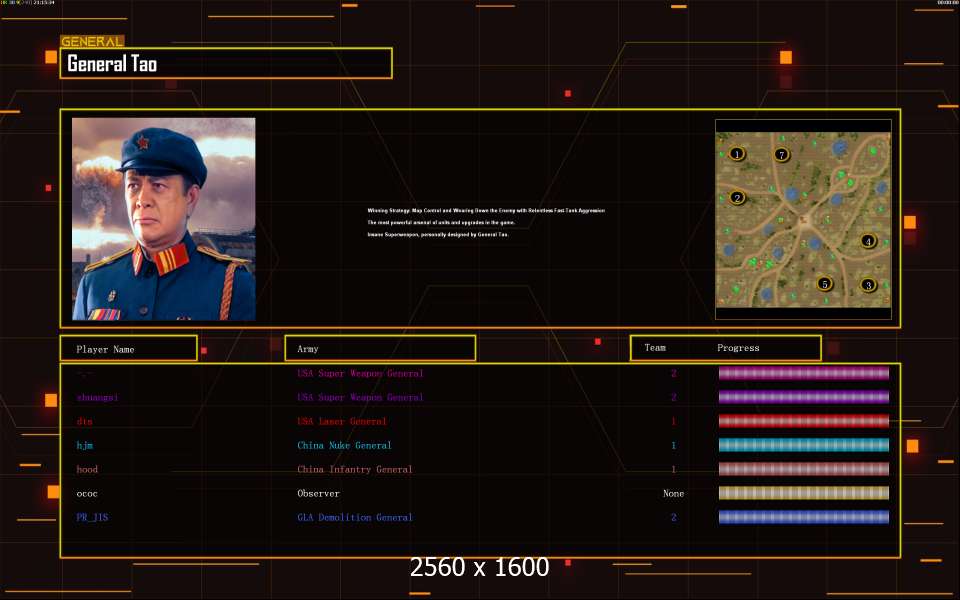Click the blue progress bar for PR_JIS
This screenshot has width=960, height=600.
coord(804,517)
